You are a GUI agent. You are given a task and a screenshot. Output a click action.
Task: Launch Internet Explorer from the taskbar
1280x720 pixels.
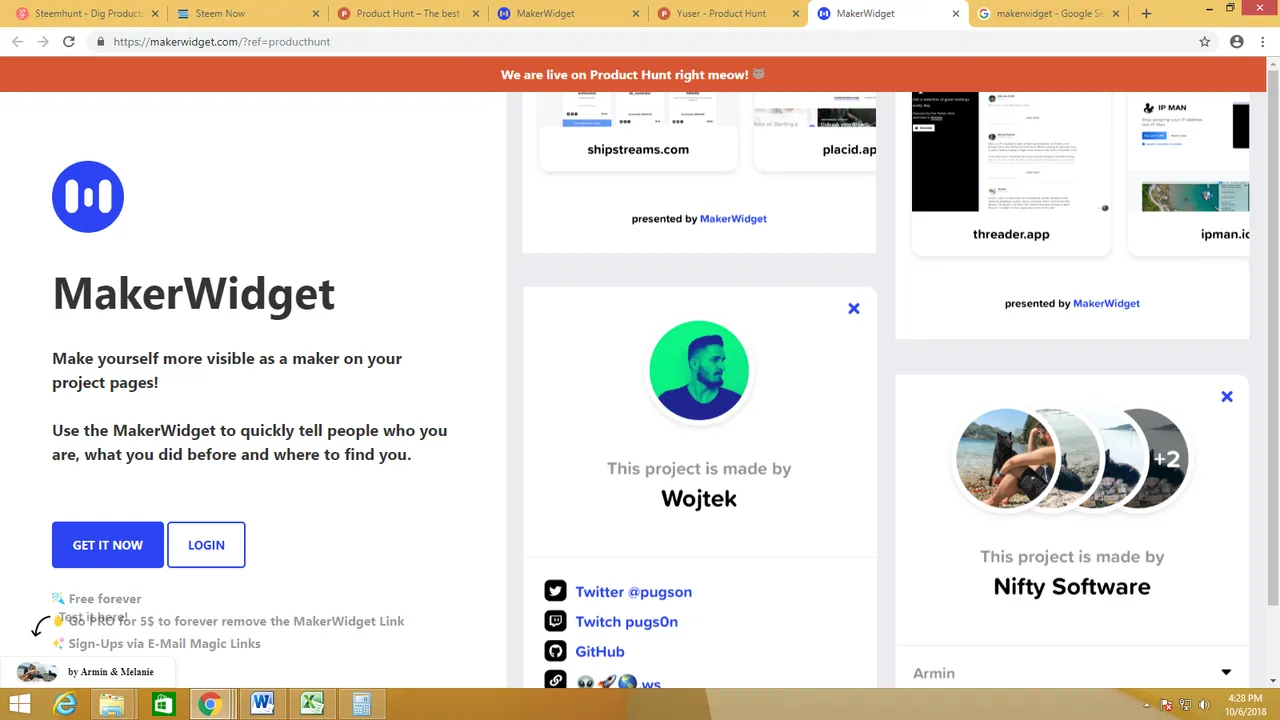[x=65, y=704]
